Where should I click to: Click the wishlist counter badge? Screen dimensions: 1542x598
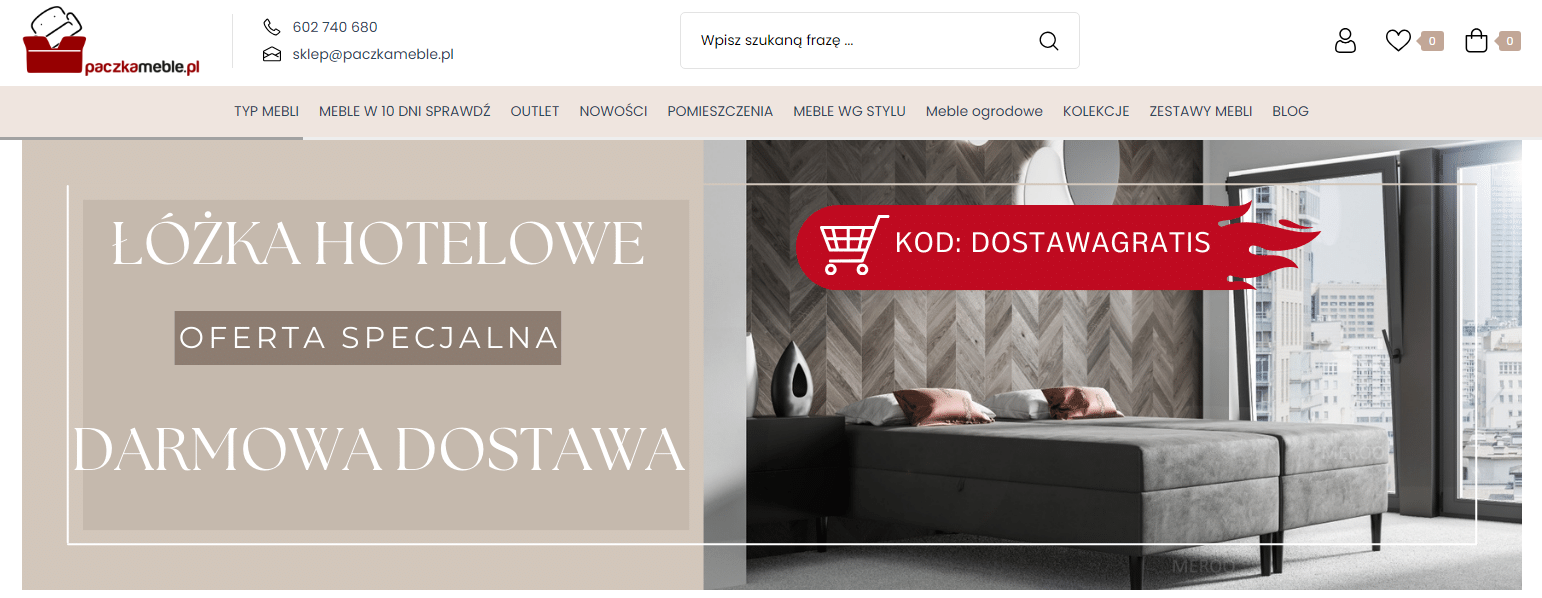click(x=1432, y=41)
